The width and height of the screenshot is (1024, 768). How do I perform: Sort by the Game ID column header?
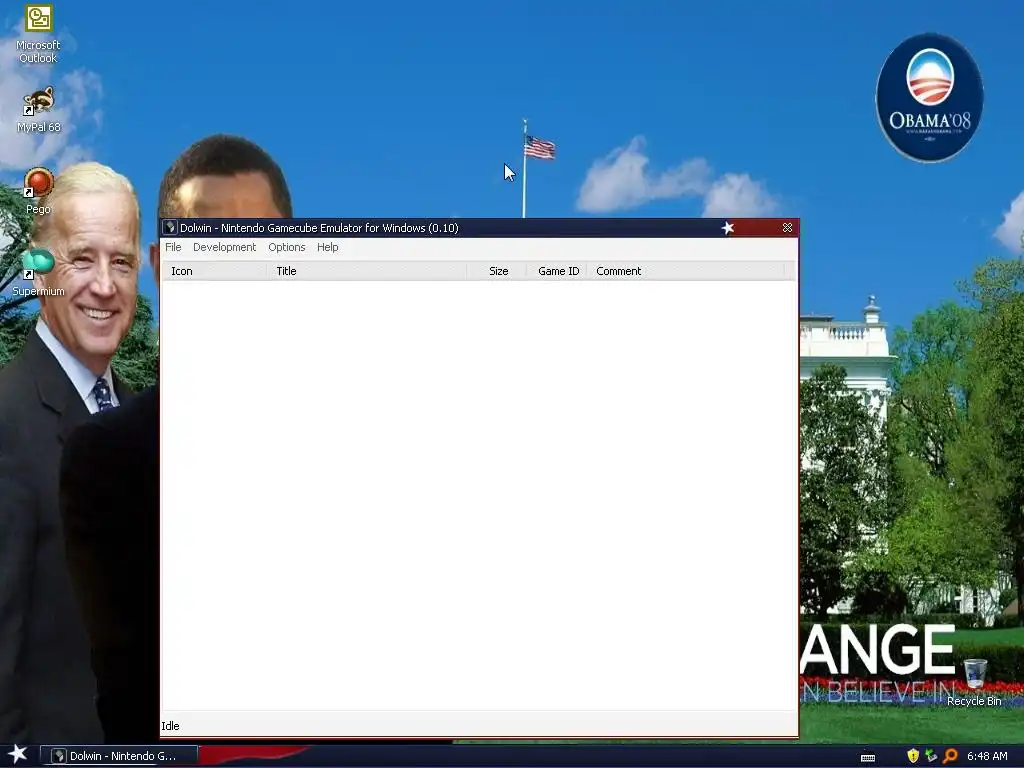(557, 271)
